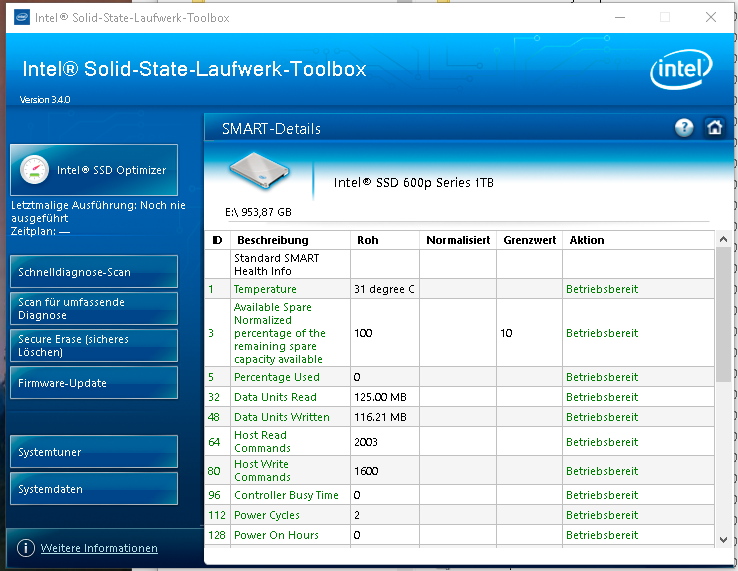Viewport: 738px width, 571px height.
Task: Click the SSD drive image
Action: pyautogui.click(x=259, y=171)
